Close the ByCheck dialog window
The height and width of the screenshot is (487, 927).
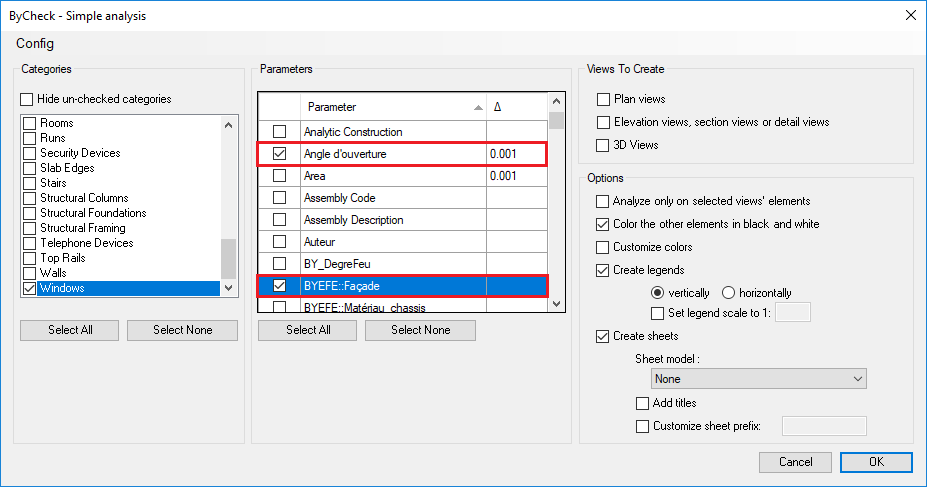pos(910,15)
